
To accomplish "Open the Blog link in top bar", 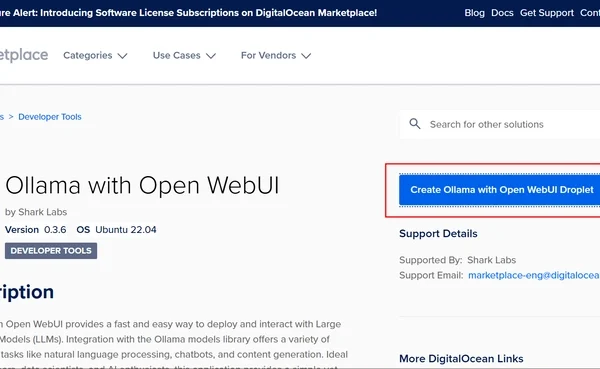I will (x=474, y=13).
